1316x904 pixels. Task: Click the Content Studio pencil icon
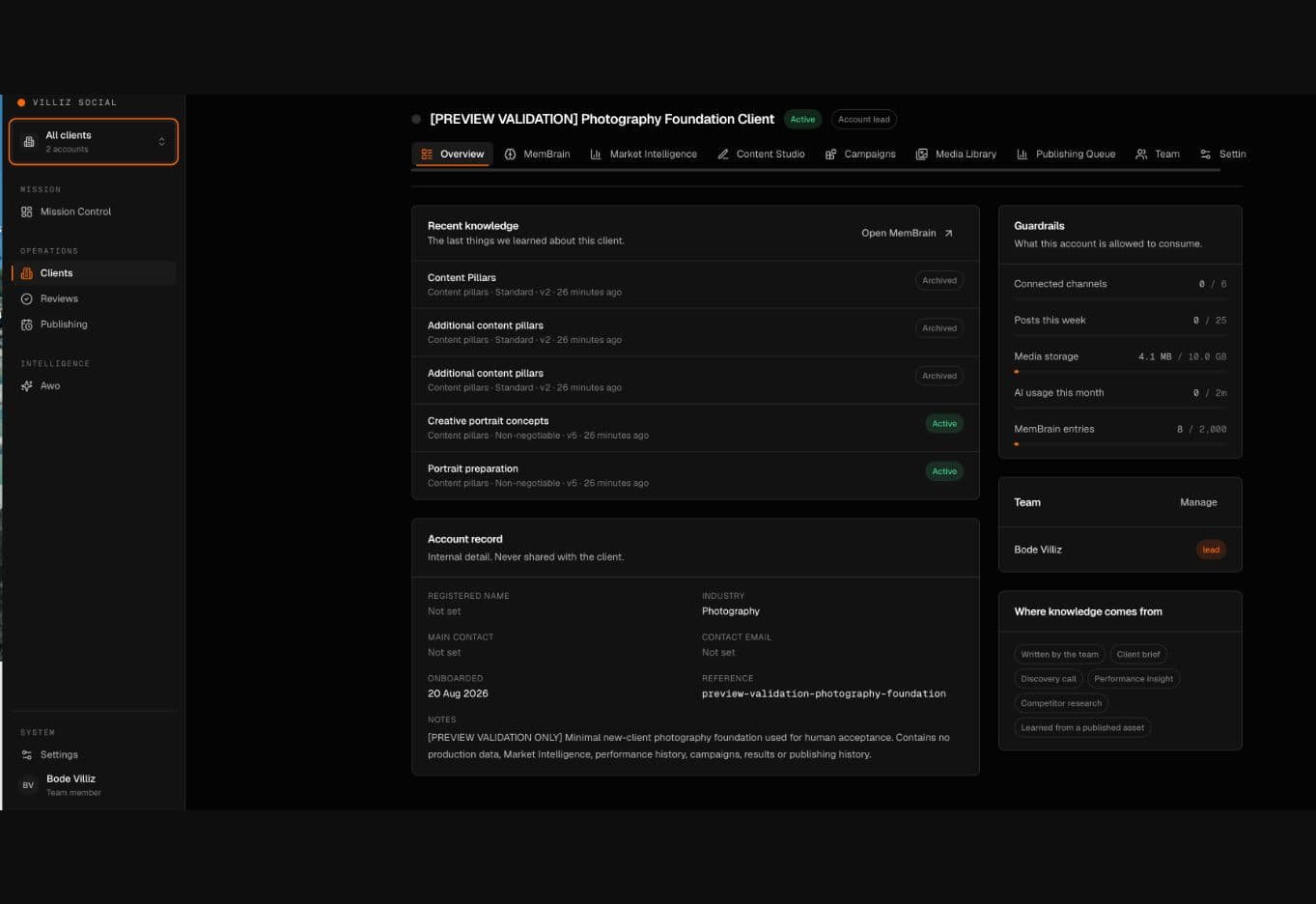(723, 155)
